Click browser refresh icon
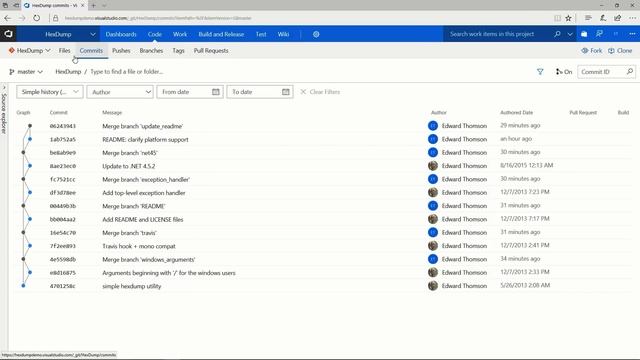 [x=37, y=18]
